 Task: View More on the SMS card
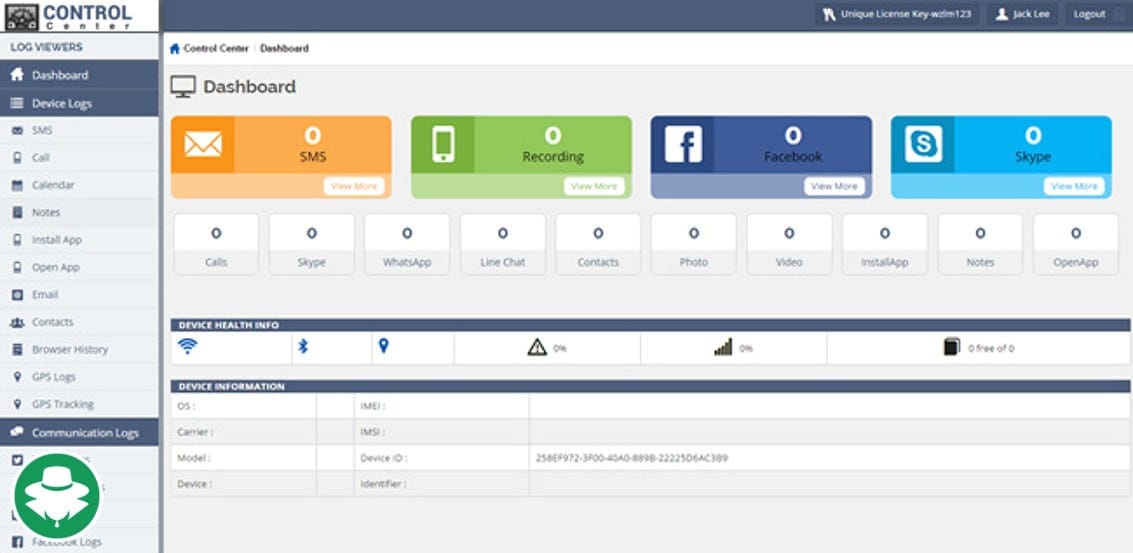click(354, 186)
